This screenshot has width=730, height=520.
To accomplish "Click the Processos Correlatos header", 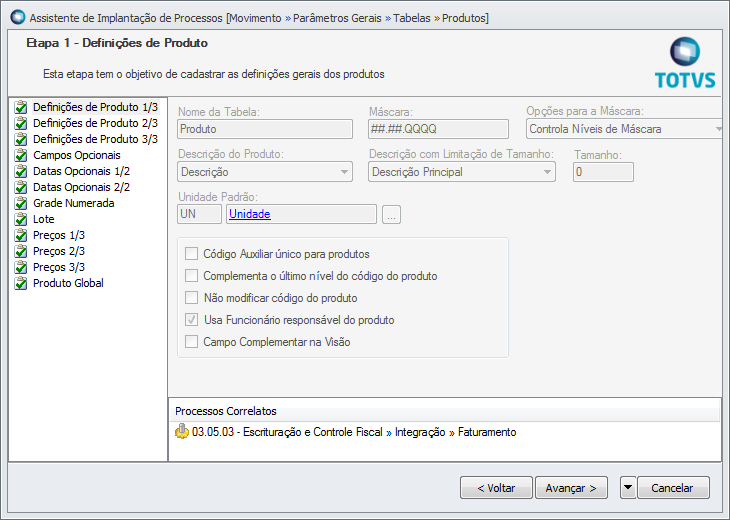I will click(226, 411).
